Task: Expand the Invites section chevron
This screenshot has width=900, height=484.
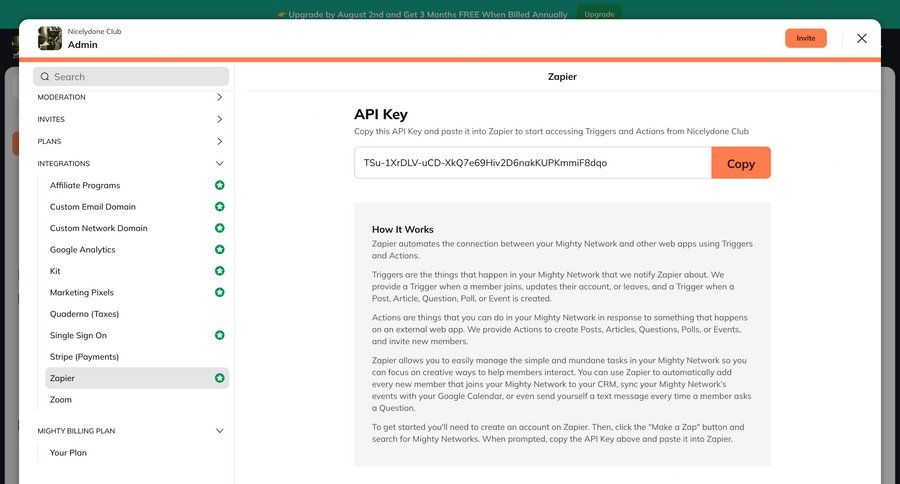Action: (x=219, y=119)
